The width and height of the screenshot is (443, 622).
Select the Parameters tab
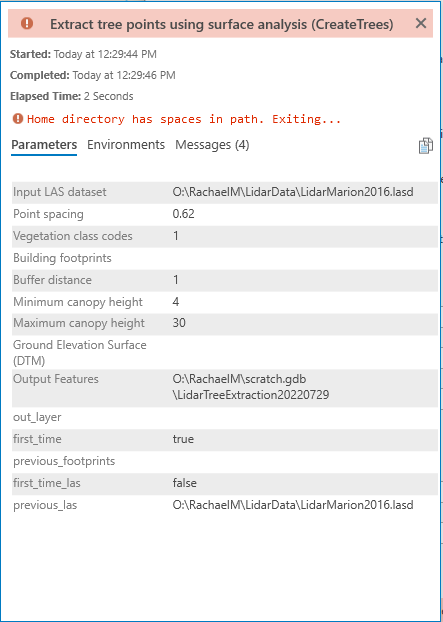[44, 145]
